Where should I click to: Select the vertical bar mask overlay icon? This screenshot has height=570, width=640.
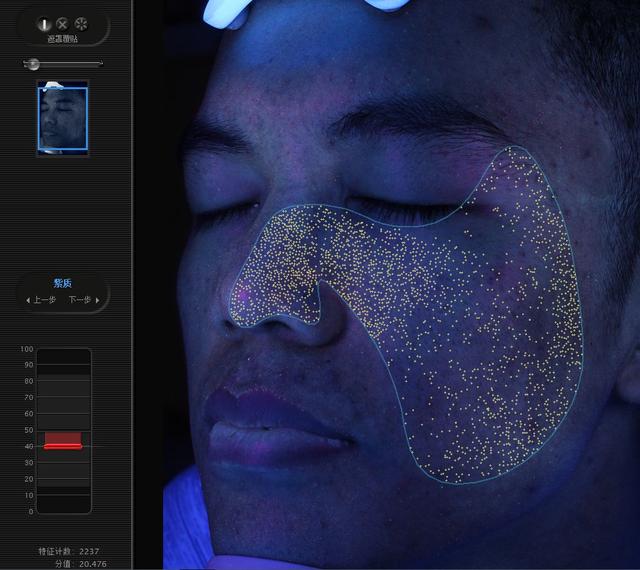click(44, 24)
